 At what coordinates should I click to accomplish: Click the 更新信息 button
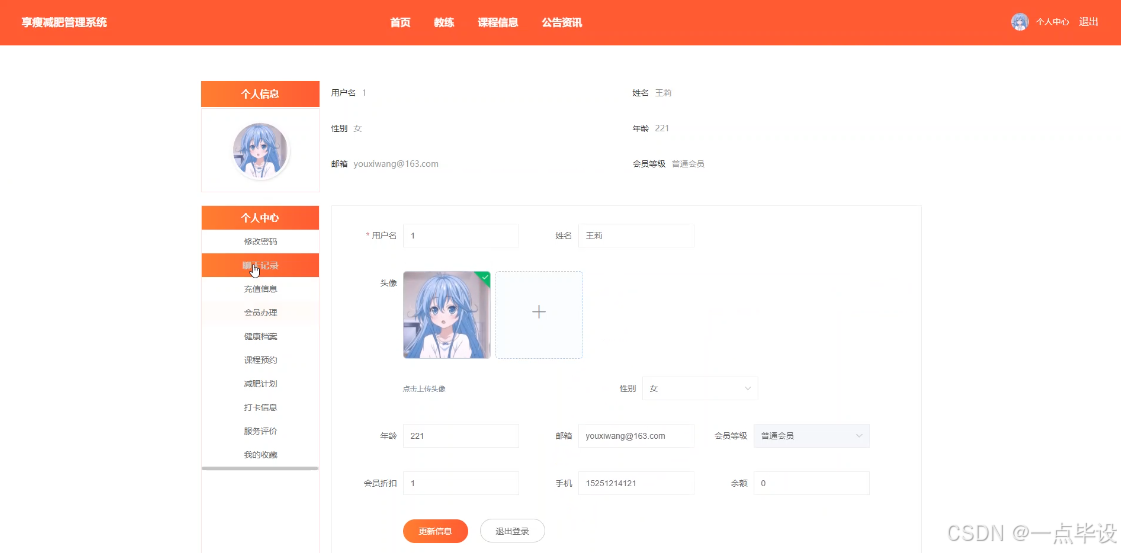(x=435, y=531)
